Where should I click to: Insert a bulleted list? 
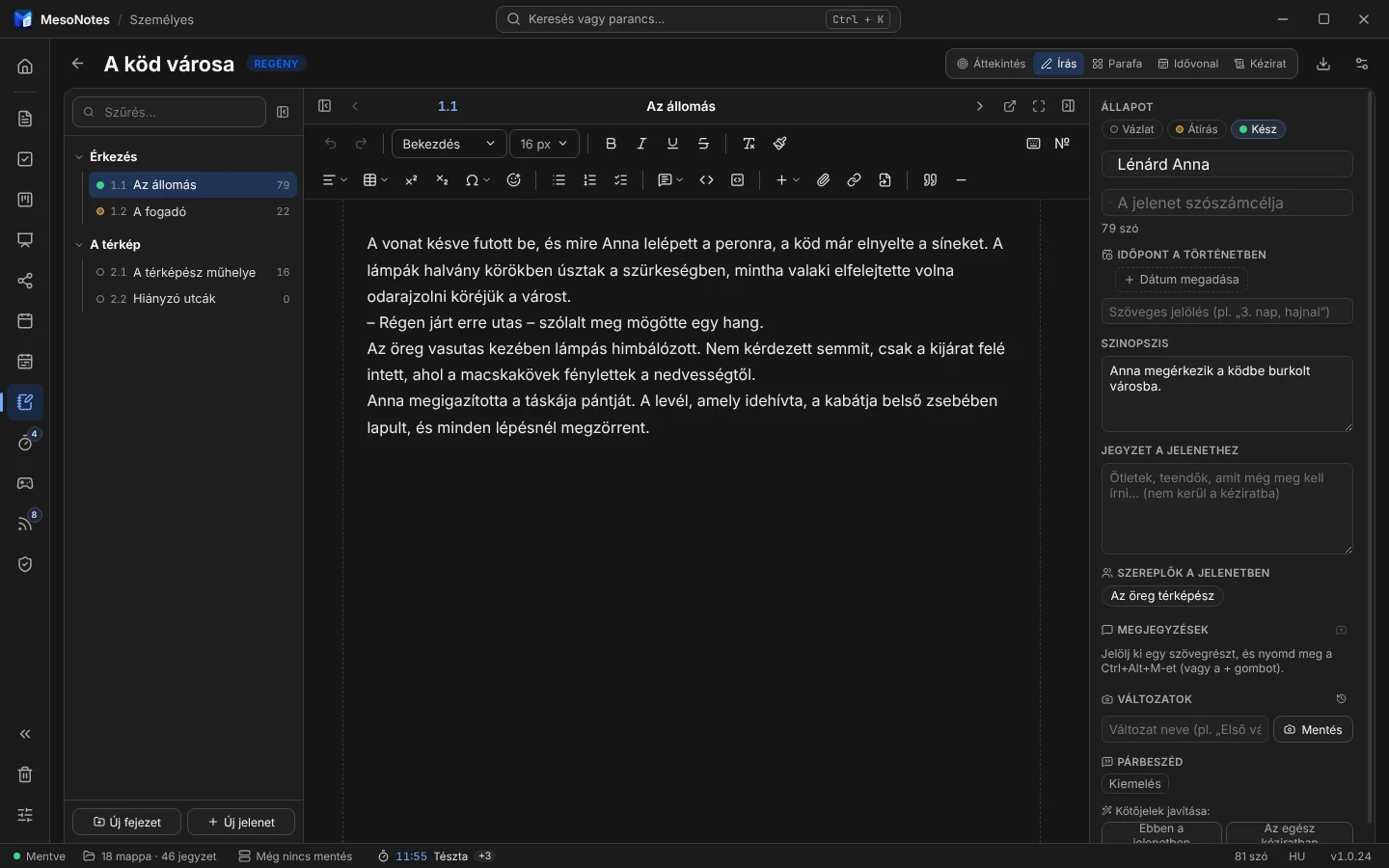click(559, 180)
